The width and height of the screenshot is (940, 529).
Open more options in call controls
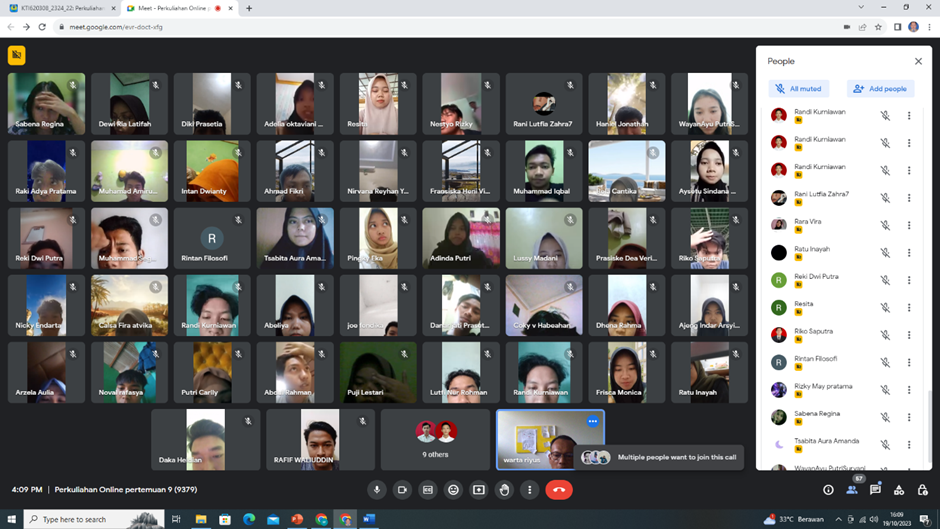click(x=529, y=490)
